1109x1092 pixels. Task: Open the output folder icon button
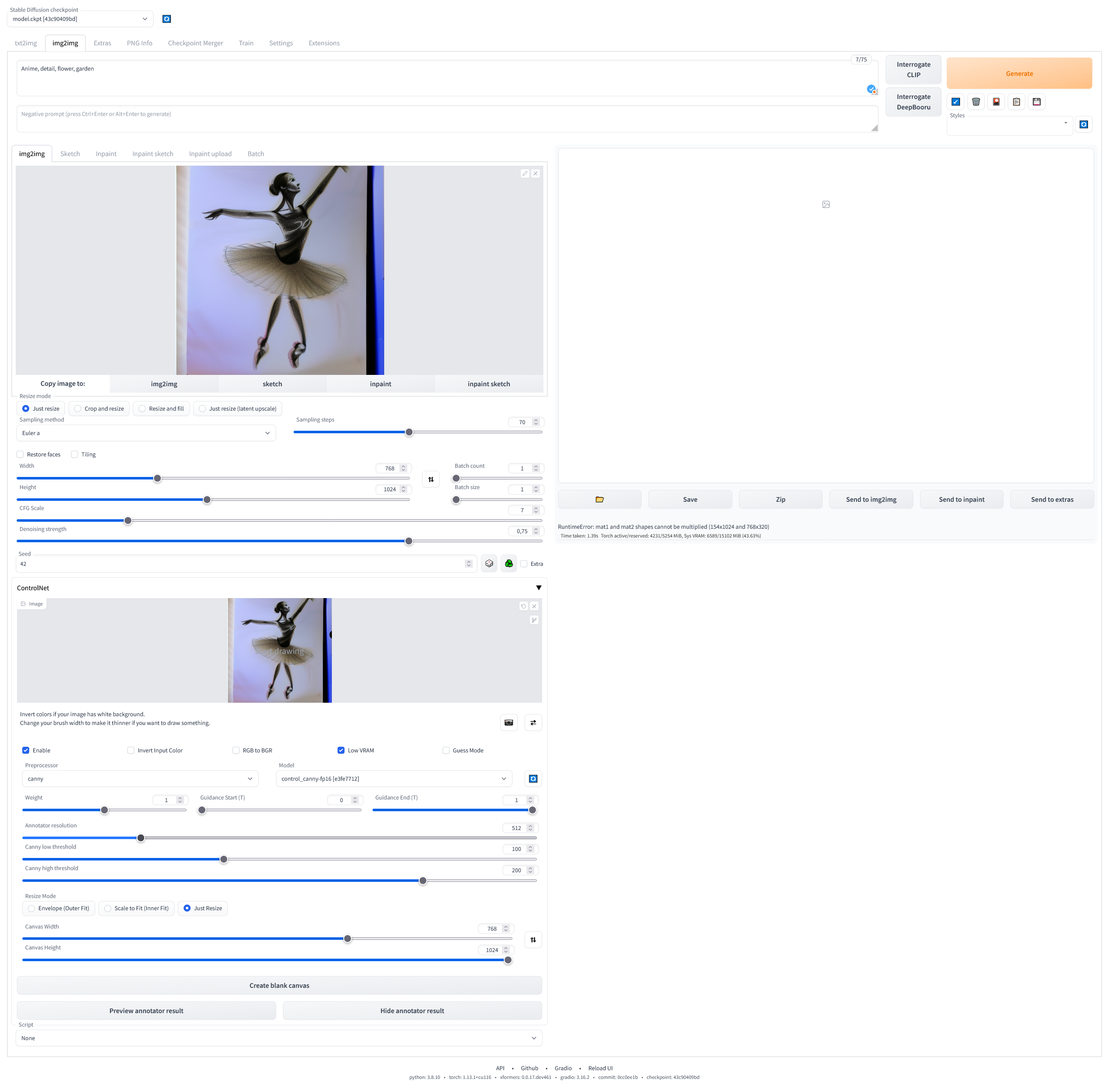600,500
